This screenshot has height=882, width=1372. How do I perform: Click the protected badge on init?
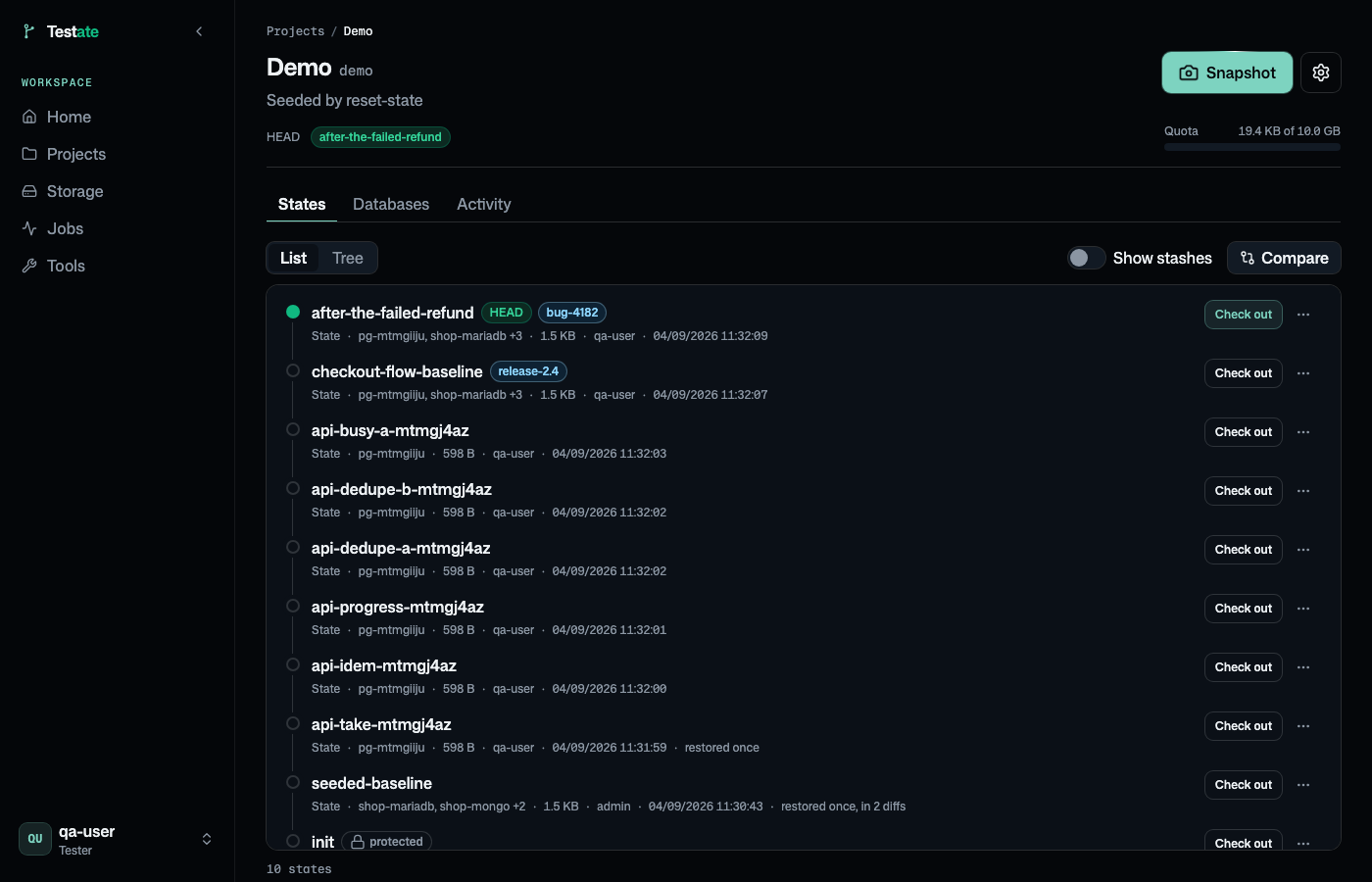click(387, 842)
